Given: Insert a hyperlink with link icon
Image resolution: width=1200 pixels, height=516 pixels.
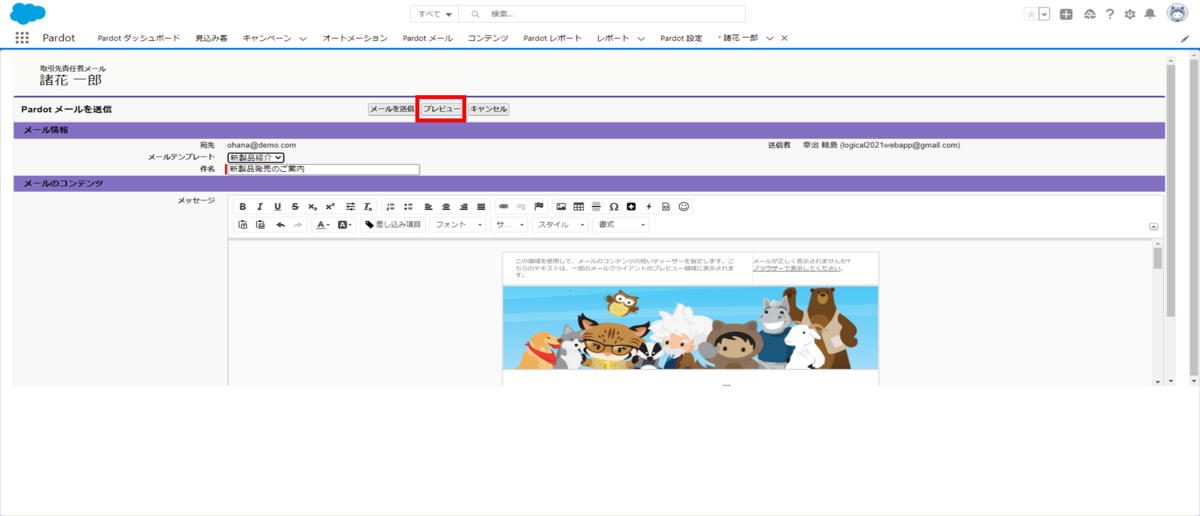Looking at the screenshot, I should click(503, 207).
